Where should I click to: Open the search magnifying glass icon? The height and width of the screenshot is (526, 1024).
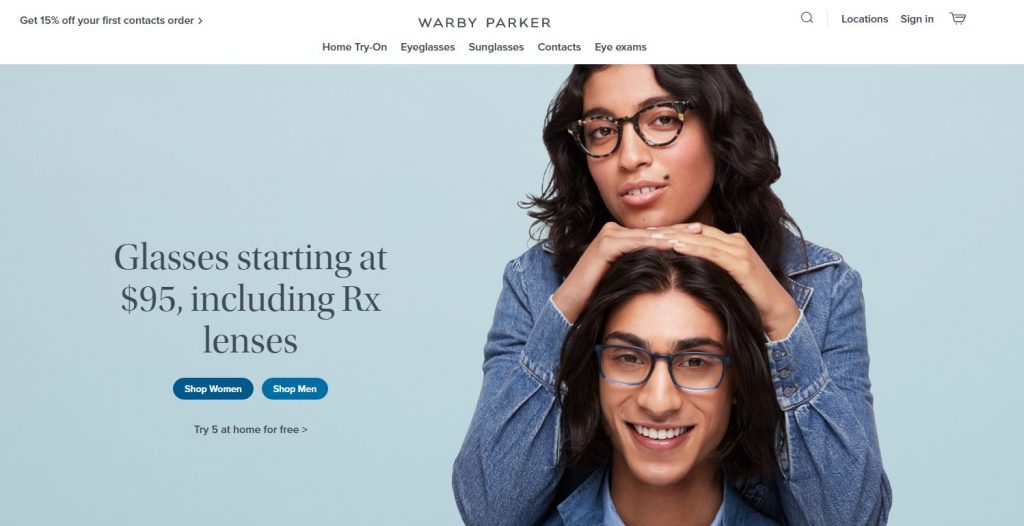pyautogui.click(x=807, y=18)
